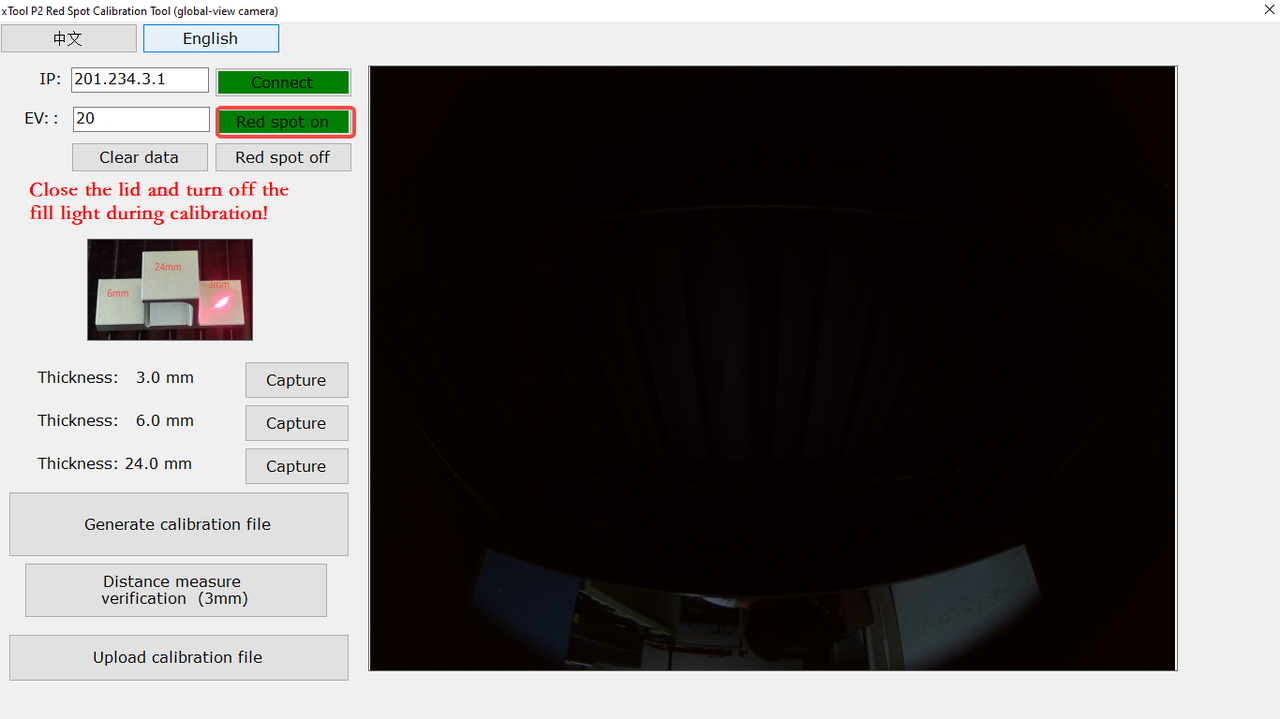Image resolution: width=1280 pixels, height=719 pixels.
Task: Capture the 24.0 mm thickness sample
Action: pos(296,467)
